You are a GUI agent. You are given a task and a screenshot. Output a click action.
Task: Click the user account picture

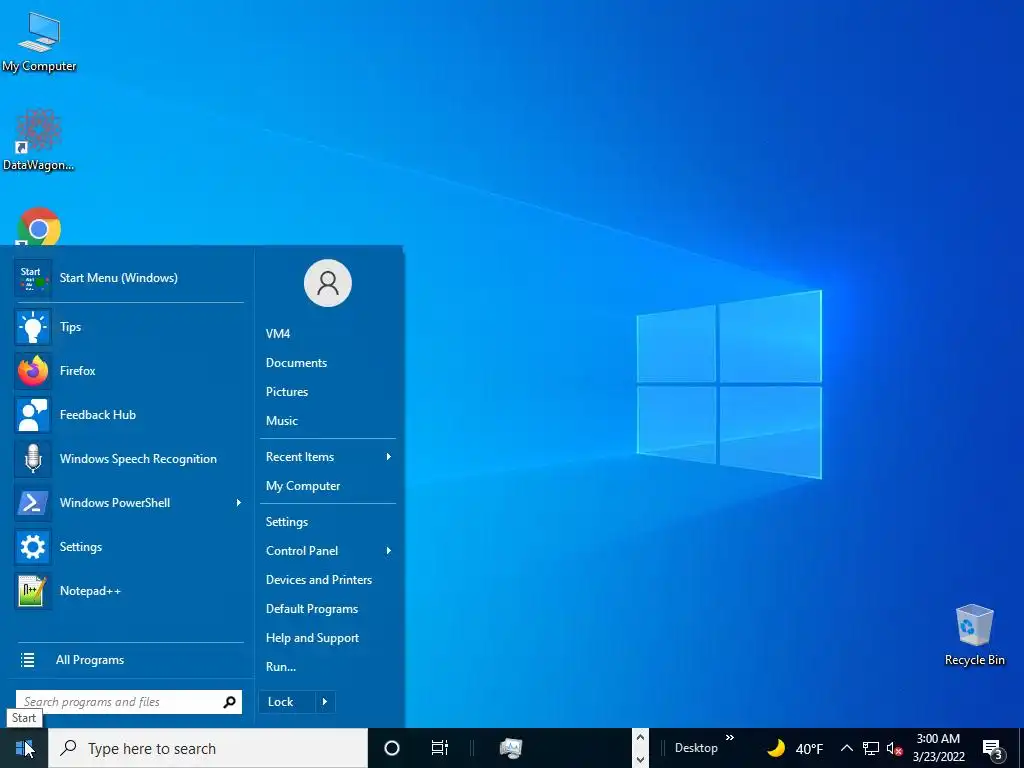(328, 283)
